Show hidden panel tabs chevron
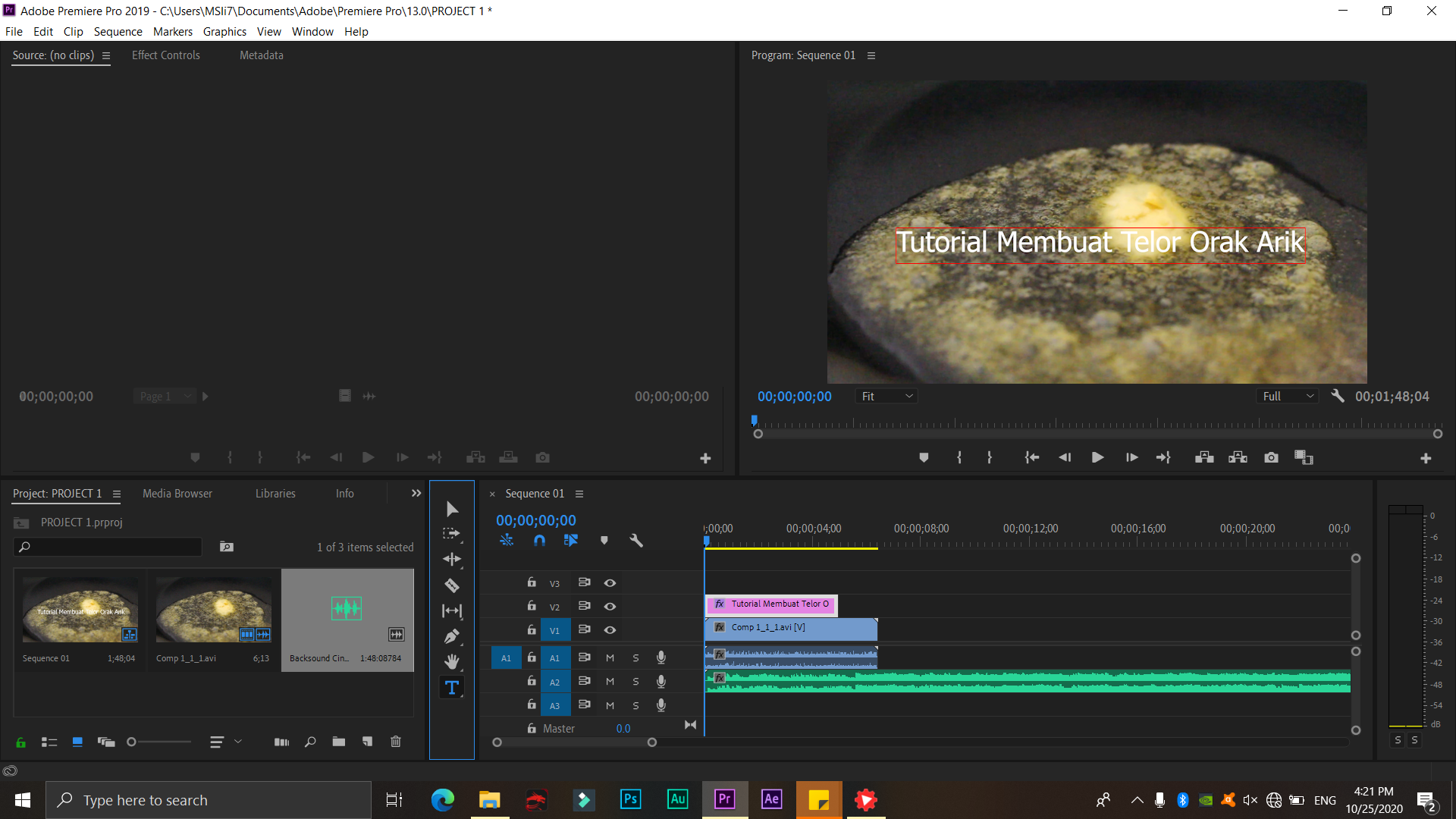1456x819 pixels. click(x=416, y=493)
